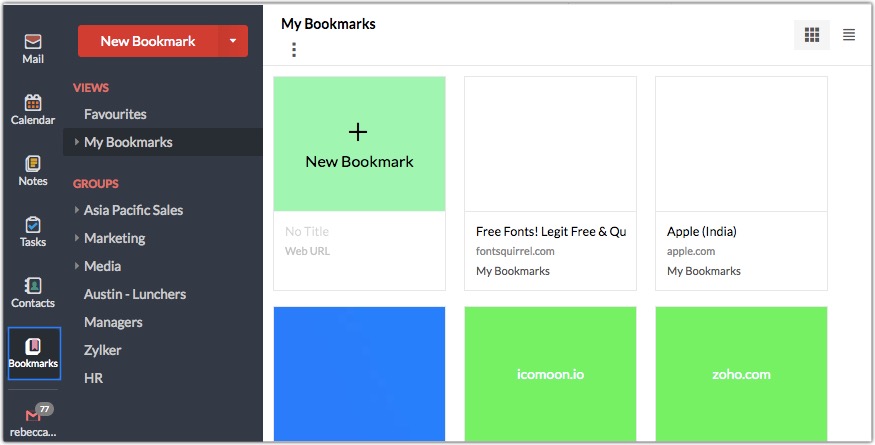Viewport: 875px width, 445px height.
Task: Switch to grid view
Action: (x=811, y=35)
